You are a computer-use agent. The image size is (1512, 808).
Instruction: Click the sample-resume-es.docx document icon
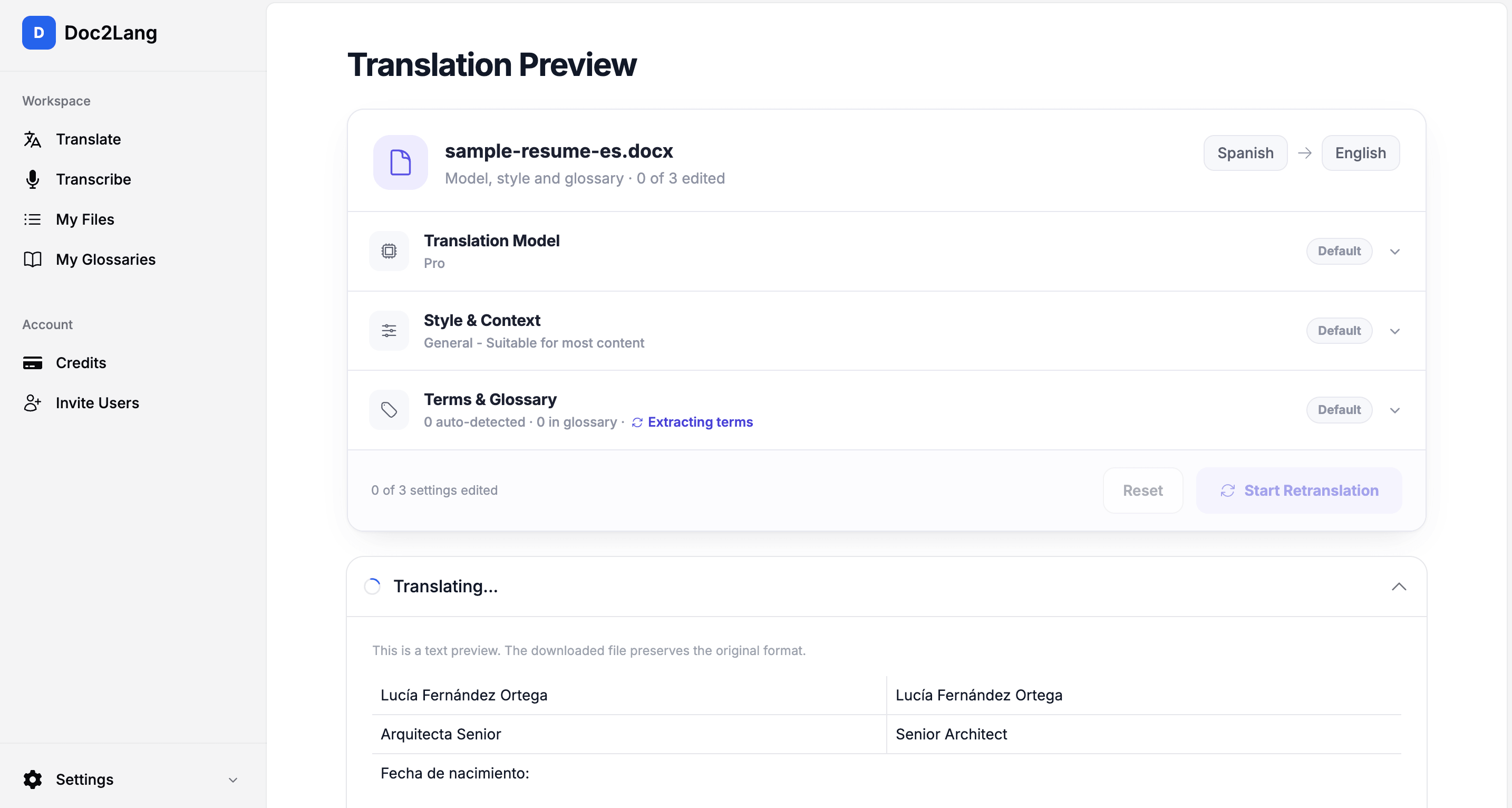point(400,162)
